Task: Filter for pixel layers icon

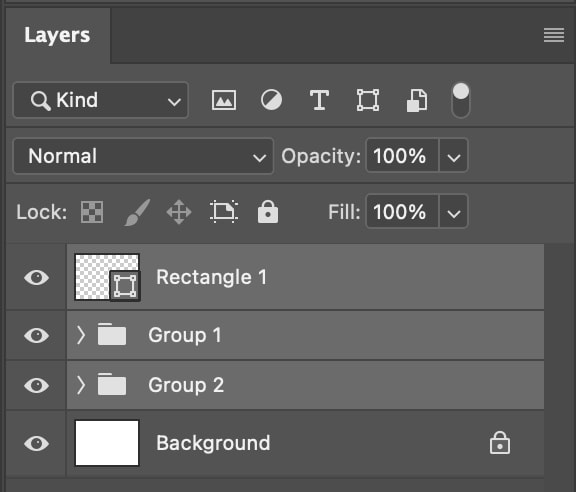Action: 224,100
